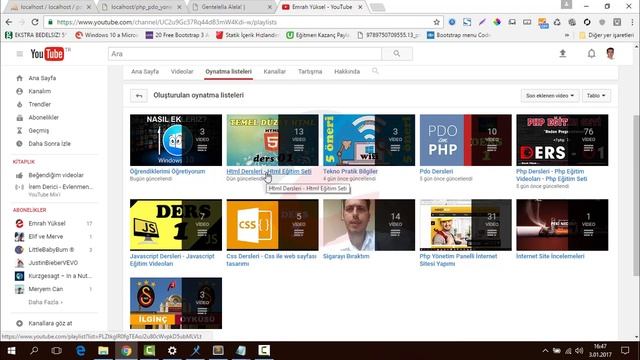Open the Css Dersleri playlist link

coord(271,260)
